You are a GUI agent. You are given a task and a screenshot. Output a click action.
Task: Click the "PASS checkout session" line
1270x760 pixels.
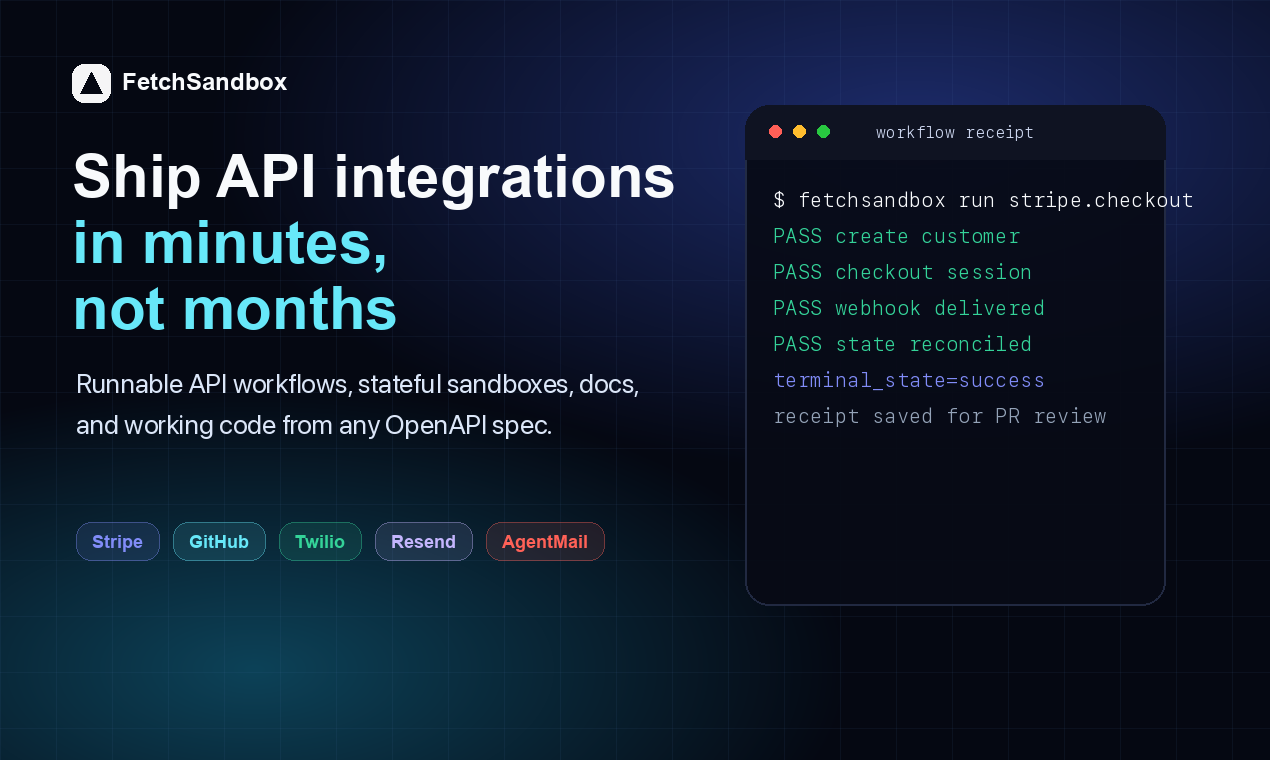click(x=903, y=272)
